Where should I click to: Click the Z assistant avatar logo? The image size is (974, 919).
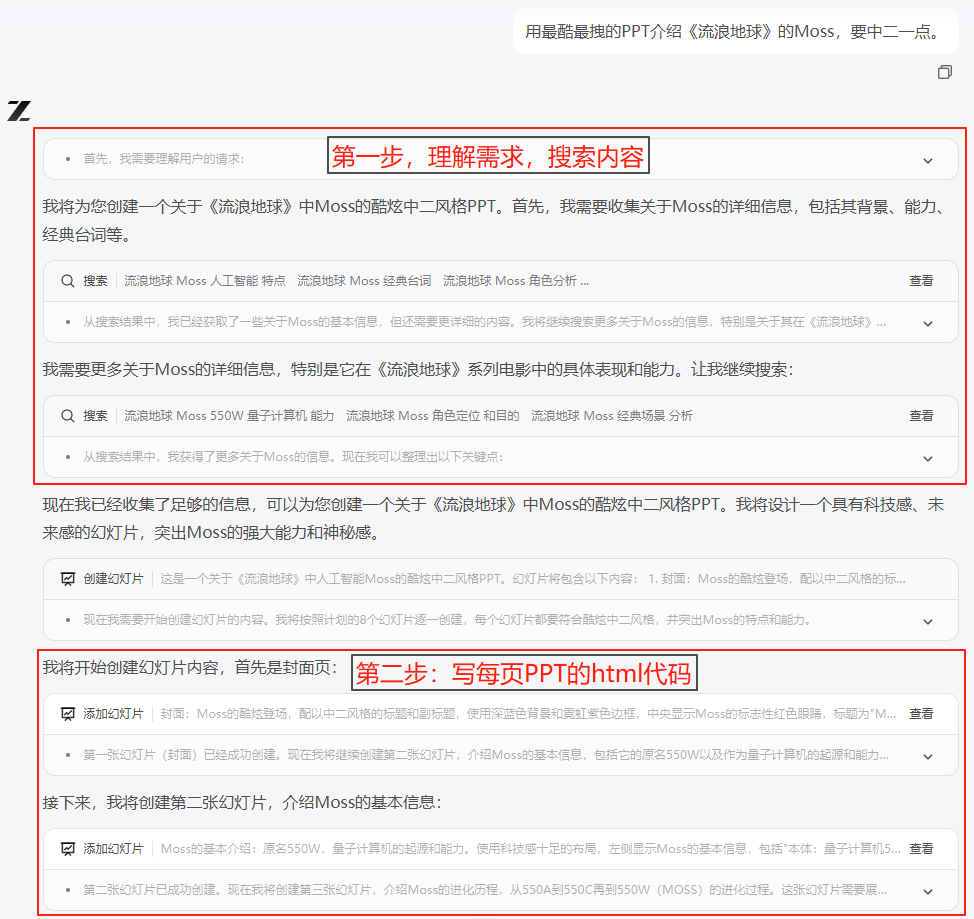[x=19, y=111]
